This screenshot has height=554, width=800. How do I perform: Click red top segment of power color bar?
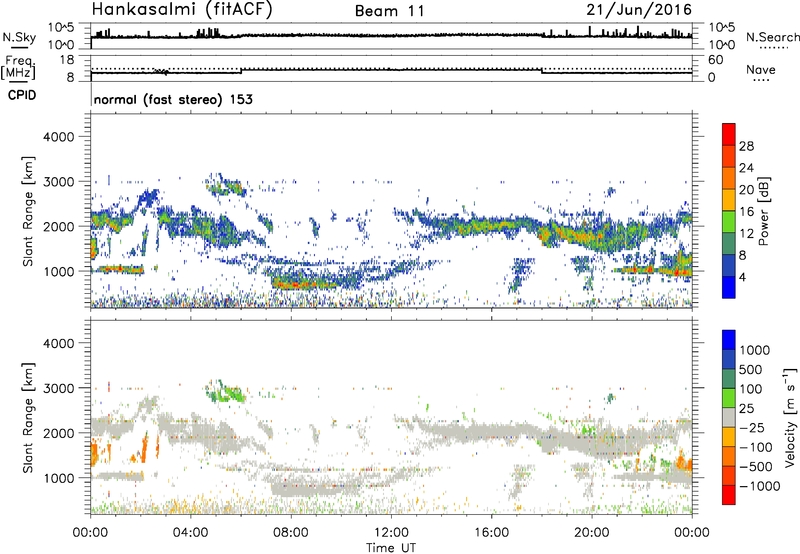[729, 135]
